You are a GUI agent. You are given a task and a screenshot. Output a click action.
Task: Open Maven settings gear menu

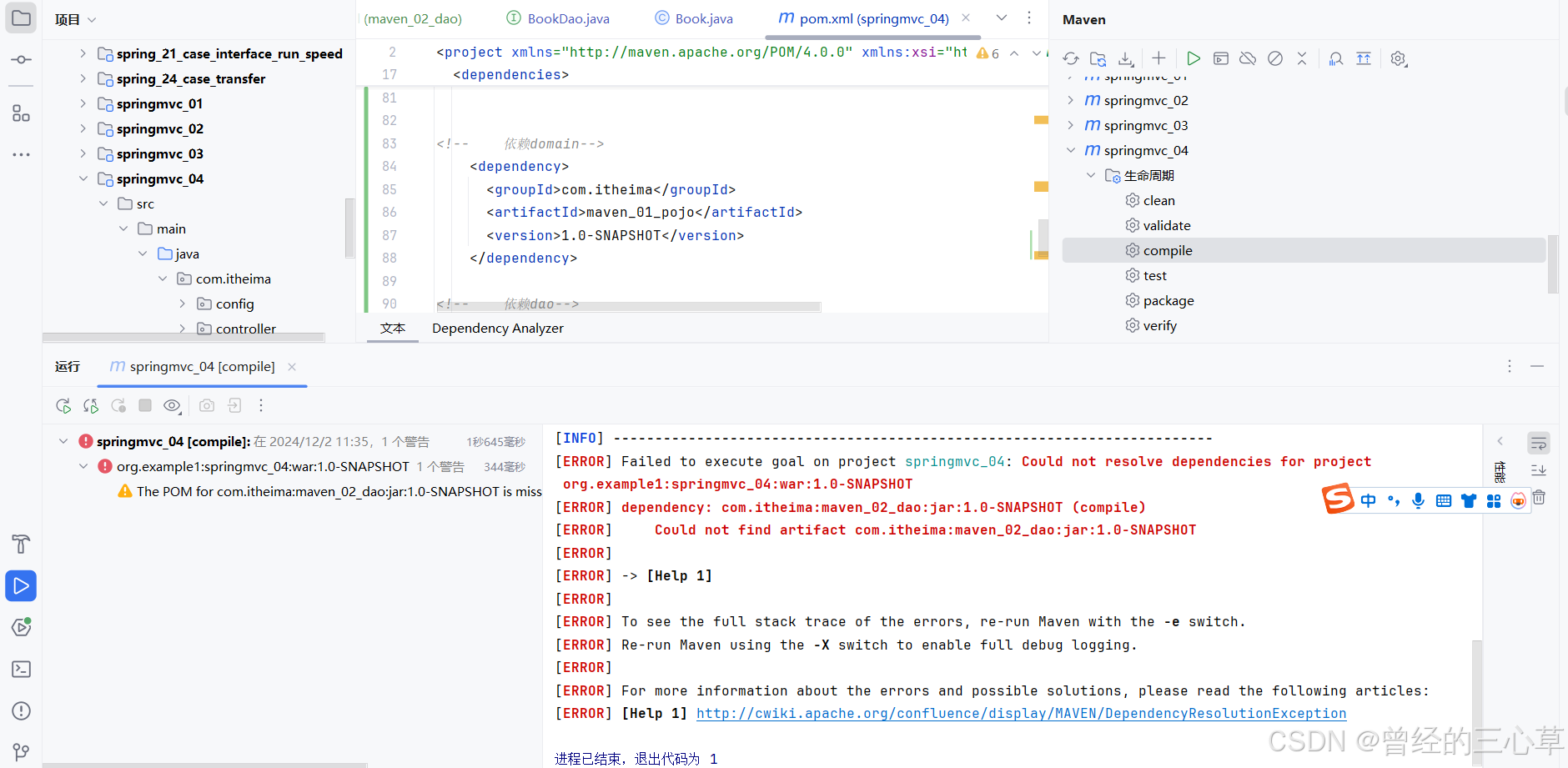tap(1399, 58)
